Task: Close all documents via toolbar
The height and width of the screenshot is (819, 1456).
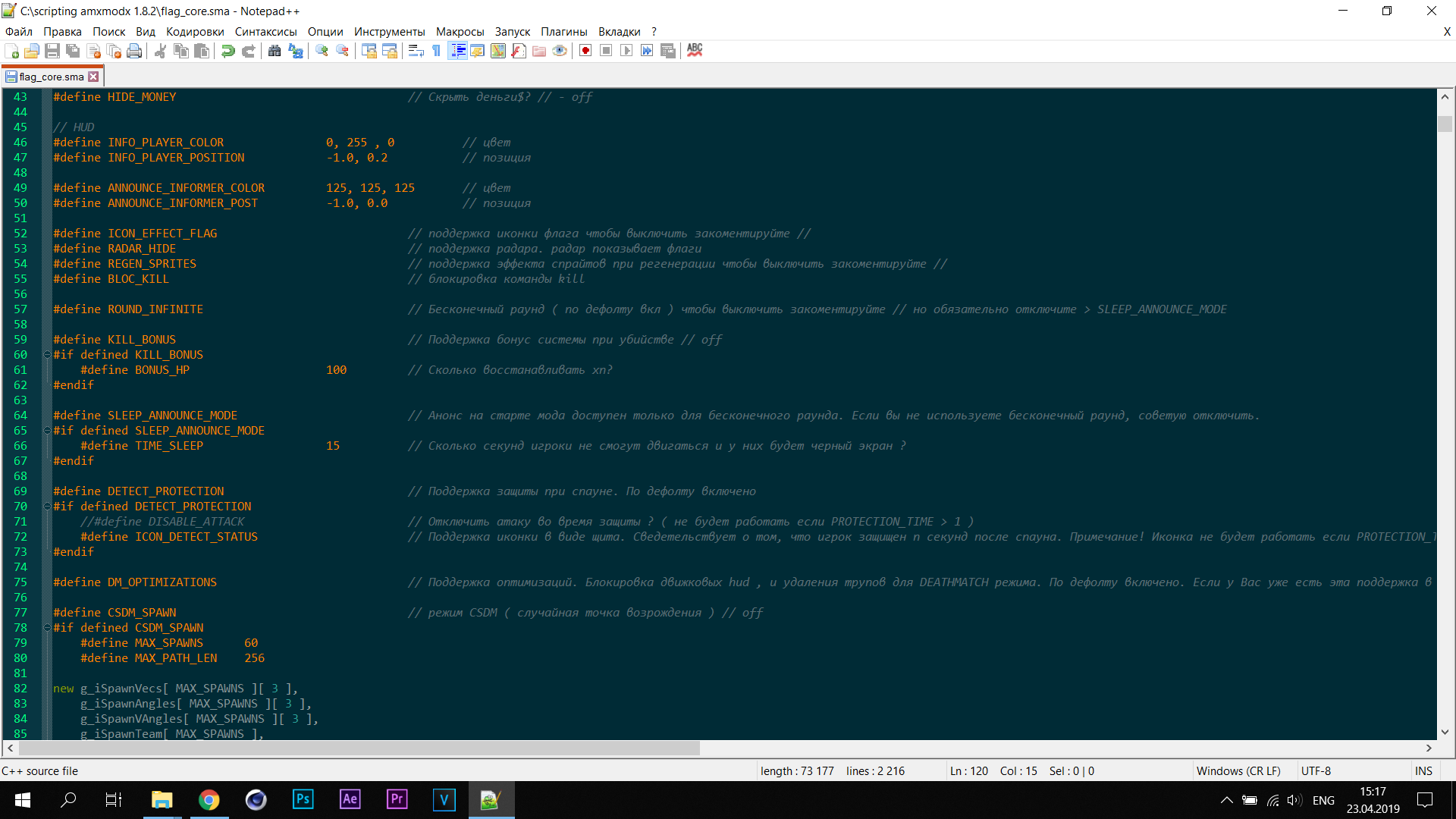Action: click(115, 51)
